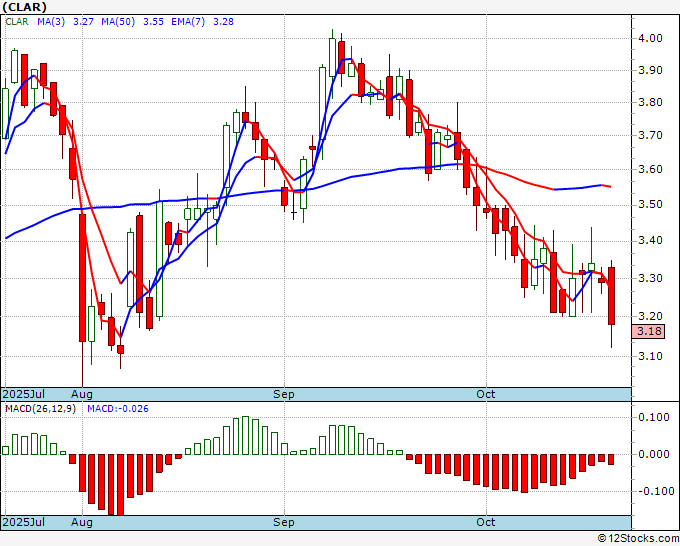The height and width of the screenshot is (546, 680).
Task: Click the Sep marker on price timeline
Action: pos(284,394)
